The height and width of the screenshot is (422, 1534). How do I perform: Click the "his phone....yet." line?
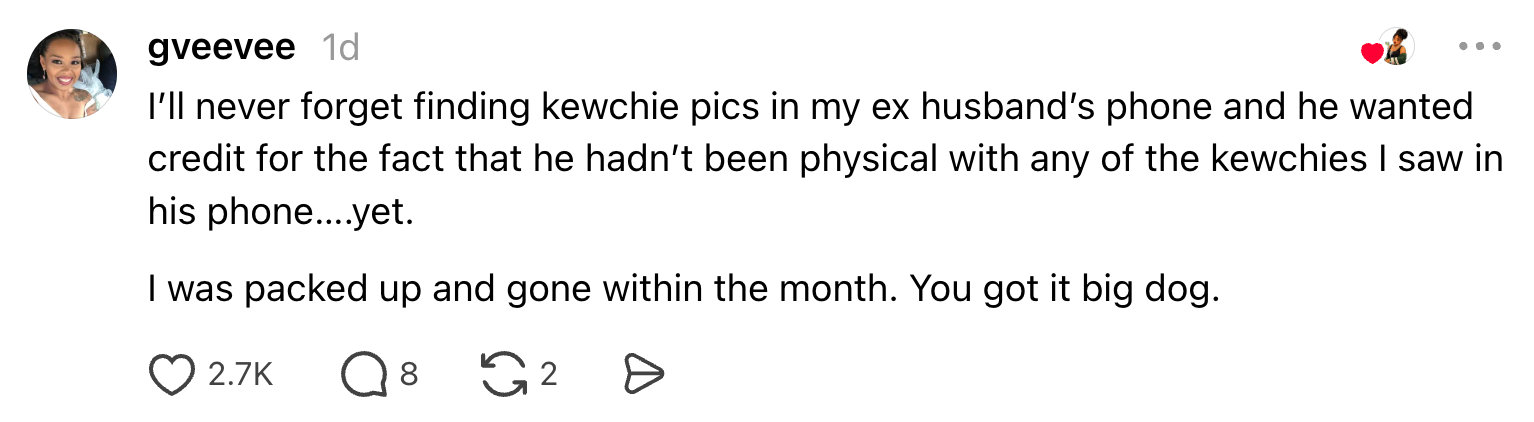click(x=280, y=211)
